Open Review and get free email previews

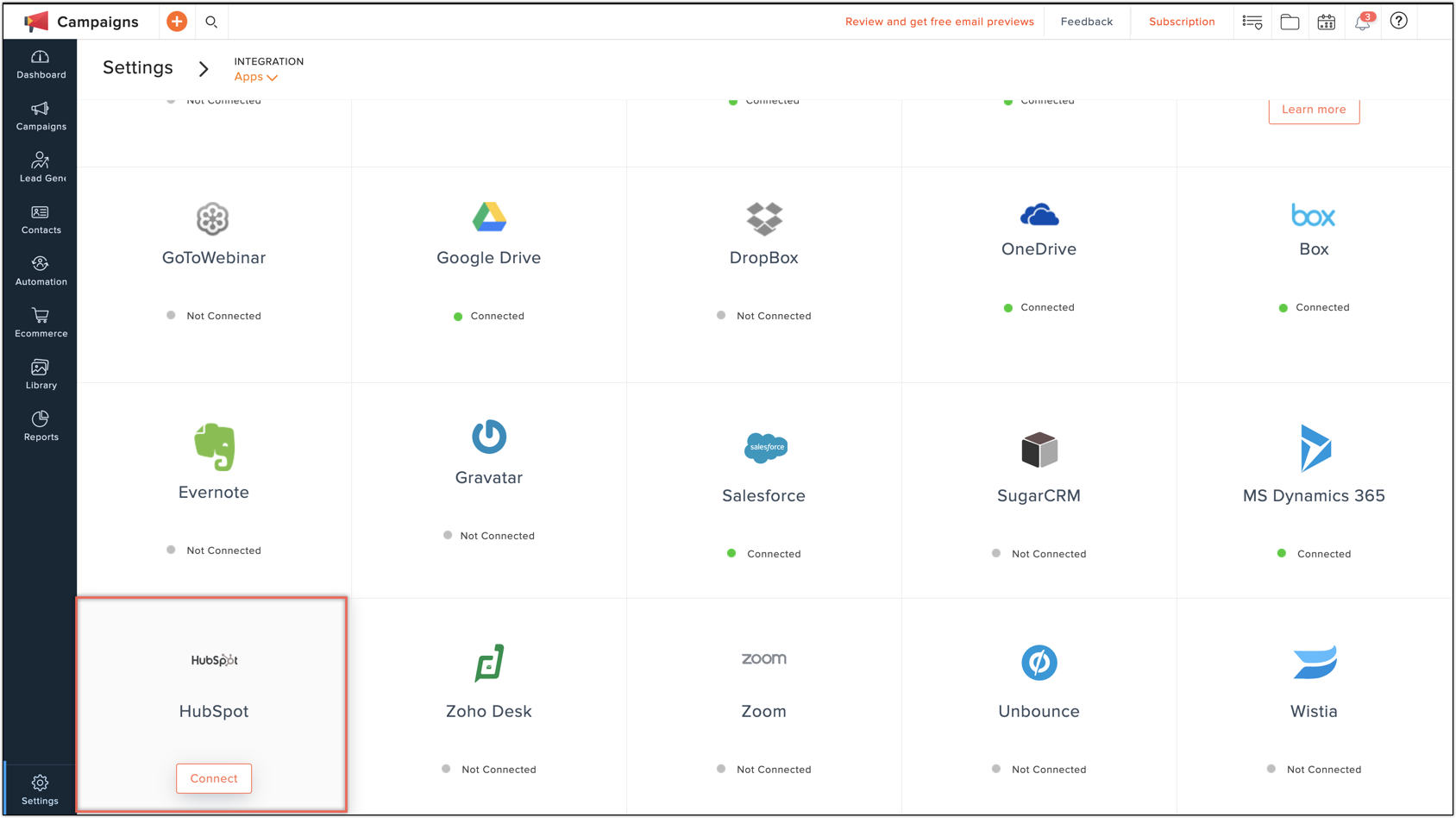pyautogui.click(x=939, y=22)
